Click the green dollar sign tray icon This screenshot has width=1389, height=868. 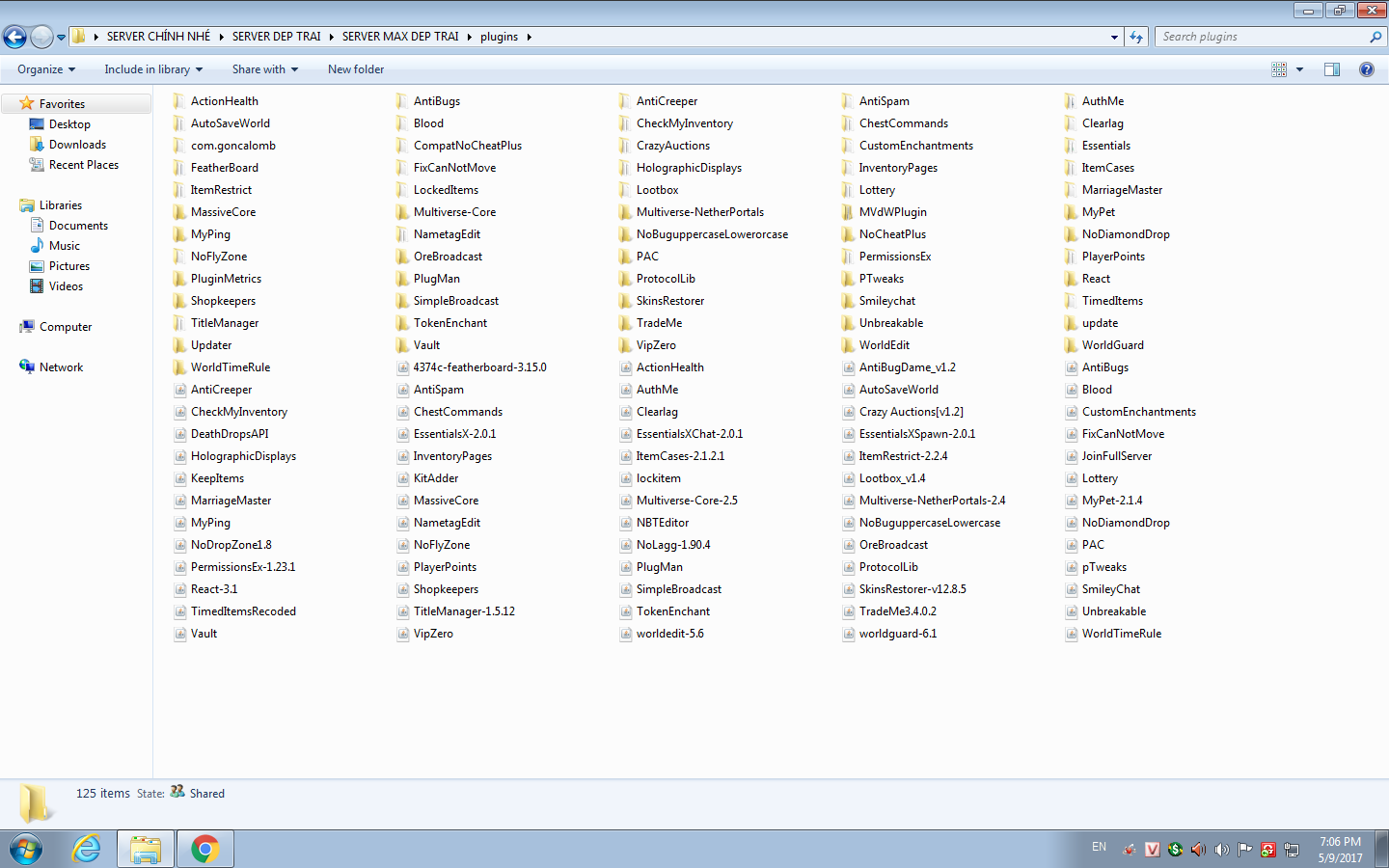(x=1175, y=849)
